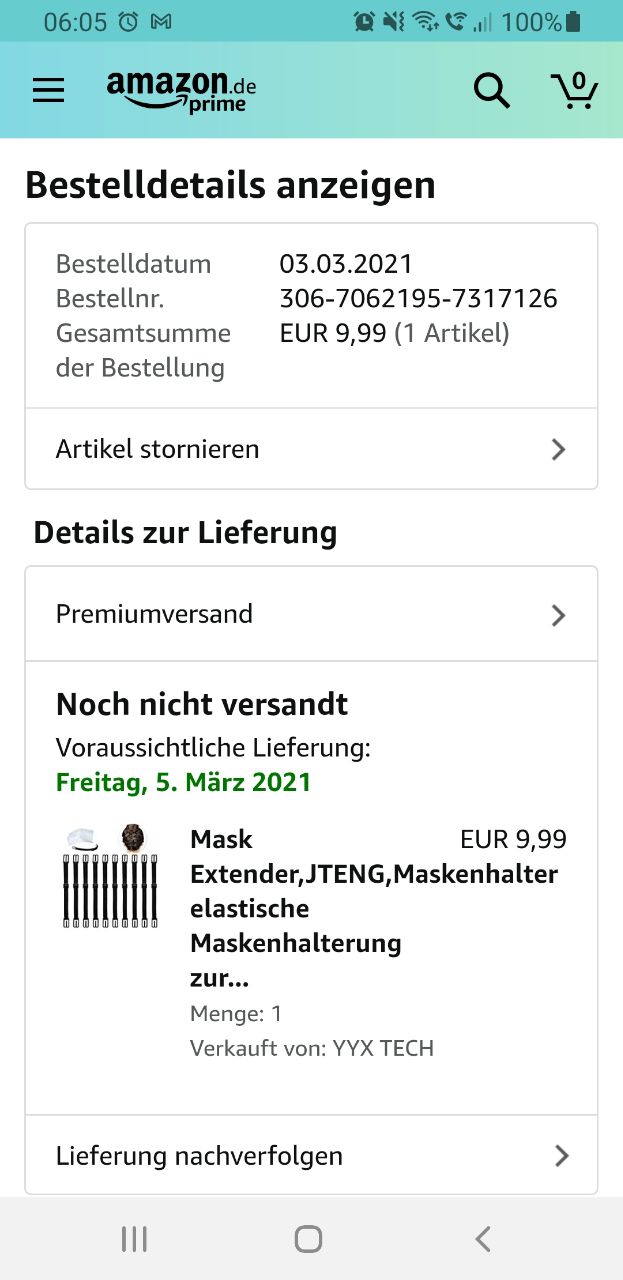Open the hamburger navigation menu
Image resolution: width=623 pixels, height=1280 pixels.
click(x=48, y=90)
